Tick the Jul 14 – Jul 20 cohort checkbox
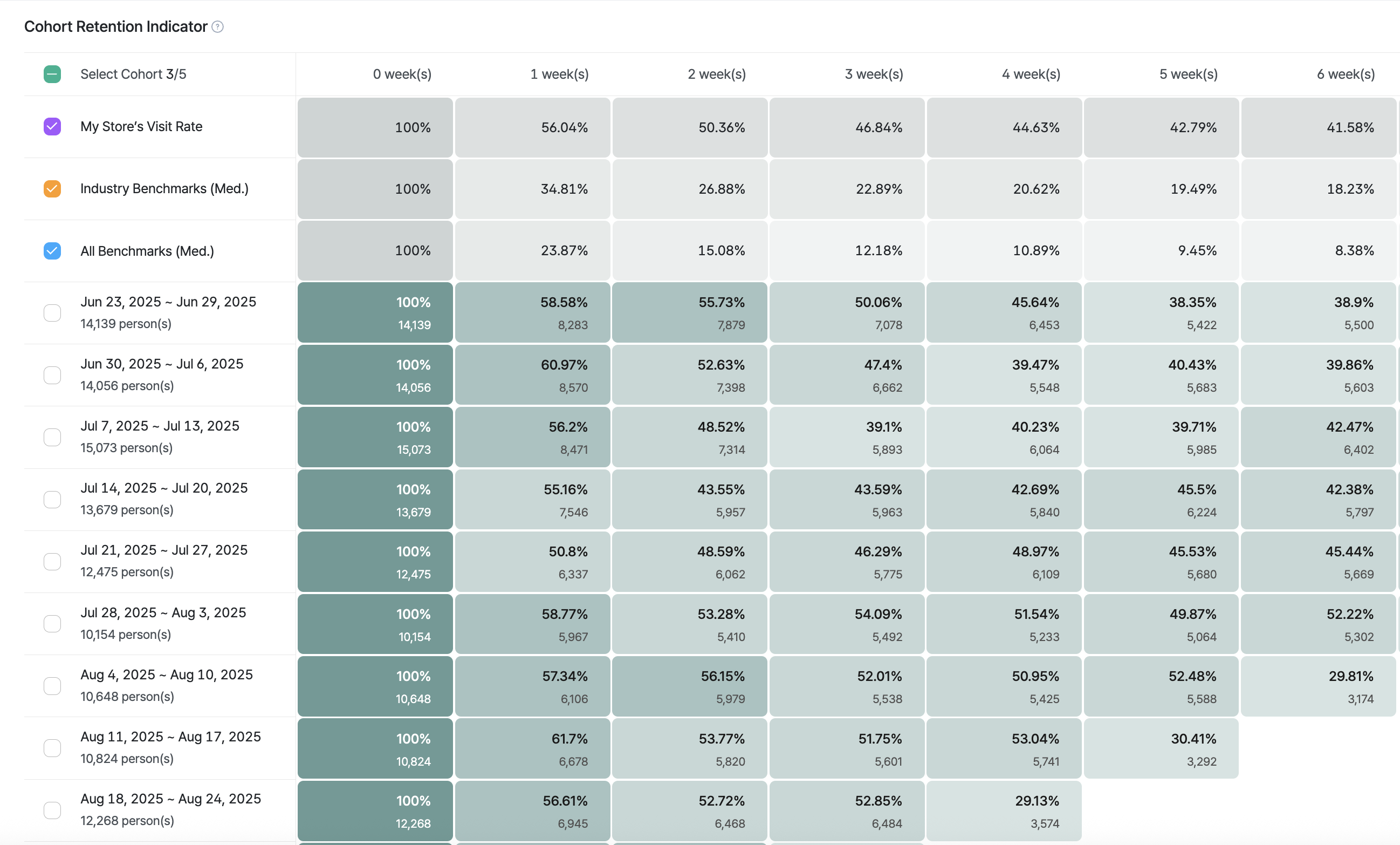The height and width of the screenshot is (845, 1400). [x=52, y=499]
